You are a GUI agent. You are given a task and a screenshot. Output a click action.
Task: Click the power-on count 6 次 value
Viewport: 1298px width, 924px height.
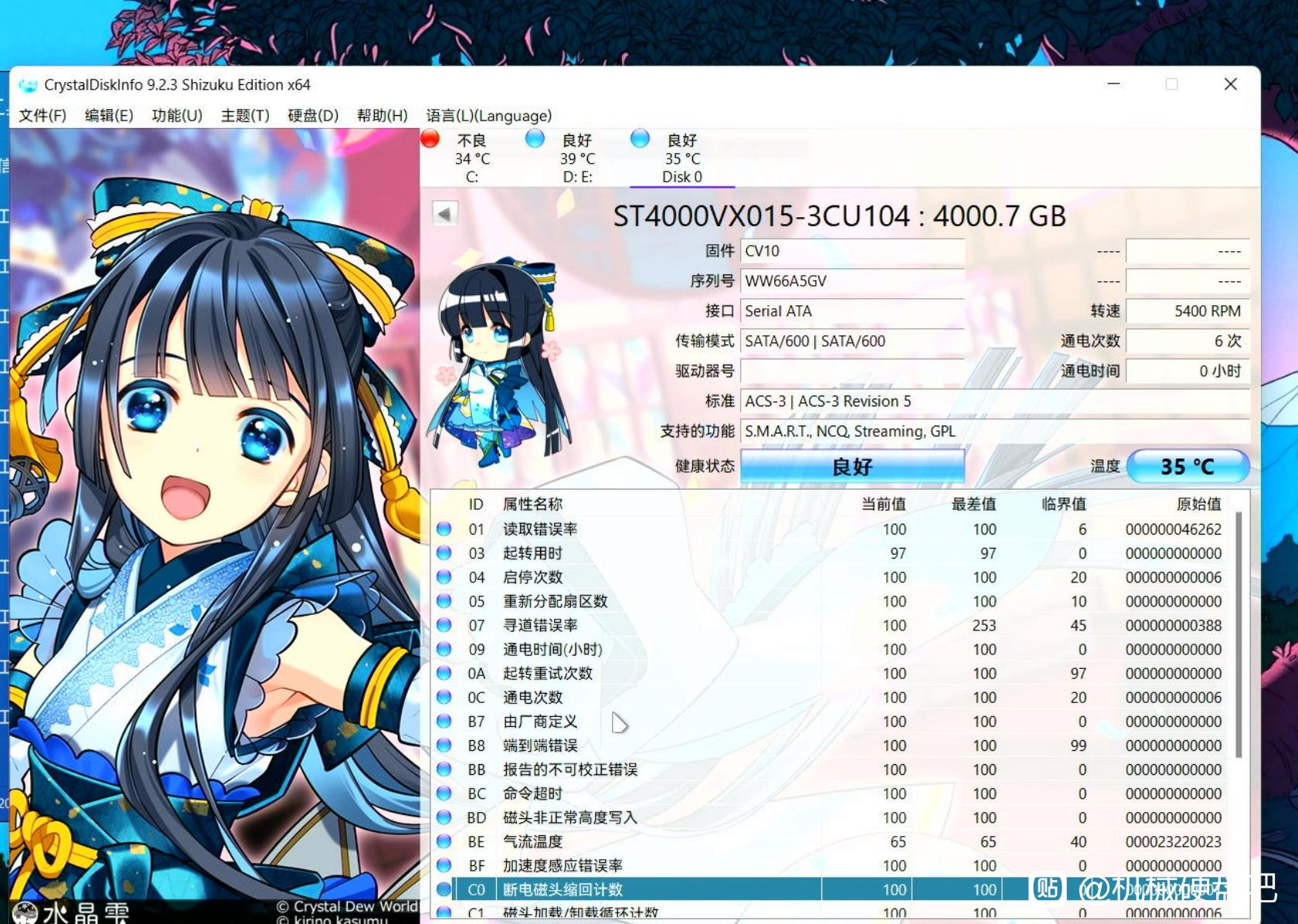pos(1188,341)
